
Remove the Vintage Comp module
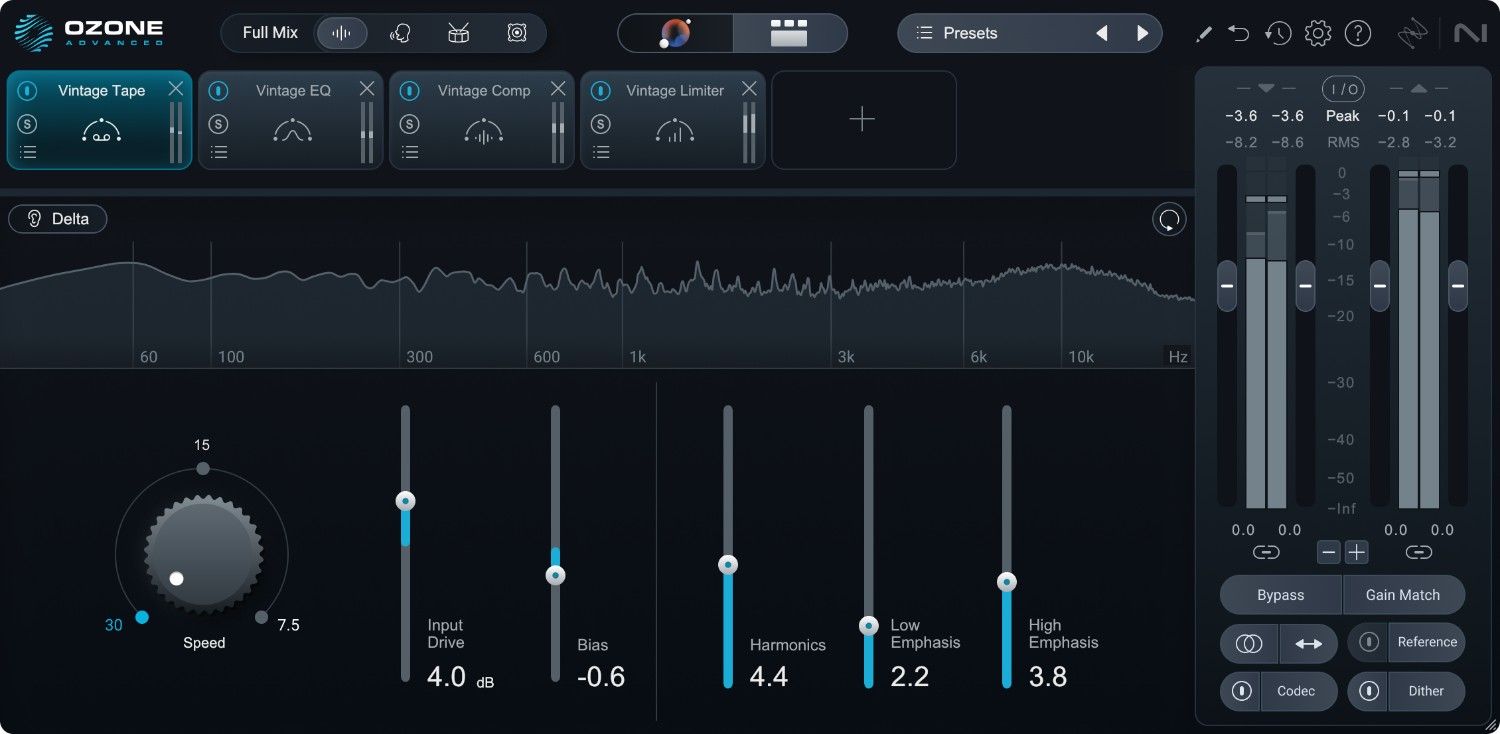click(x=558, y=89)
